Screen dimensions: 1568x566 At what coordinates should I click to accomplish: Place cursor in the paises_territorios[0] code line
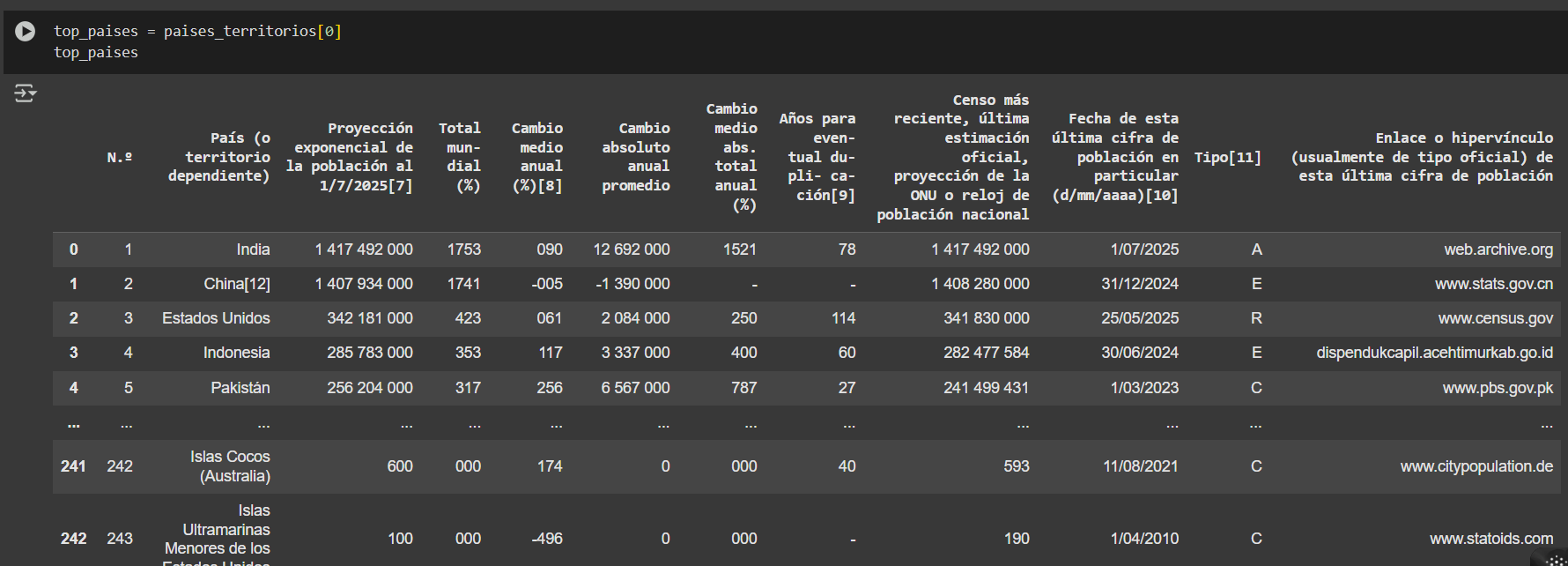197,31
